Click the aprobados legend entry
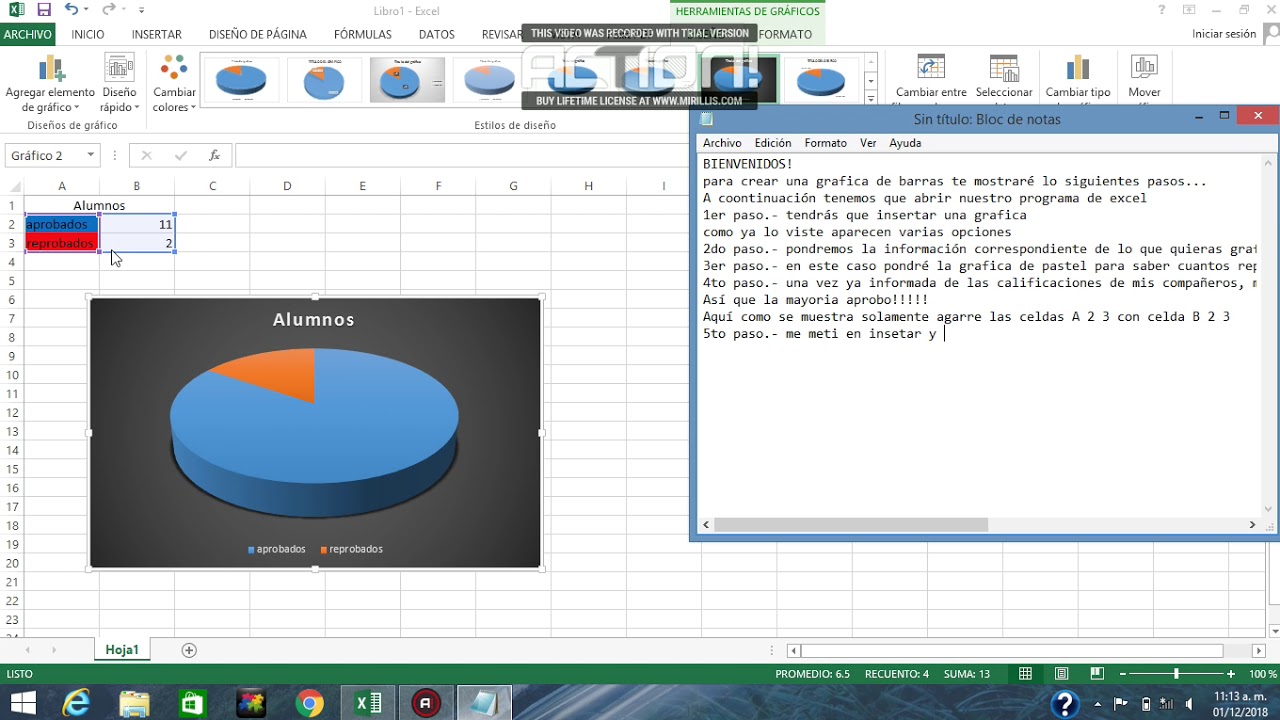 277,549
